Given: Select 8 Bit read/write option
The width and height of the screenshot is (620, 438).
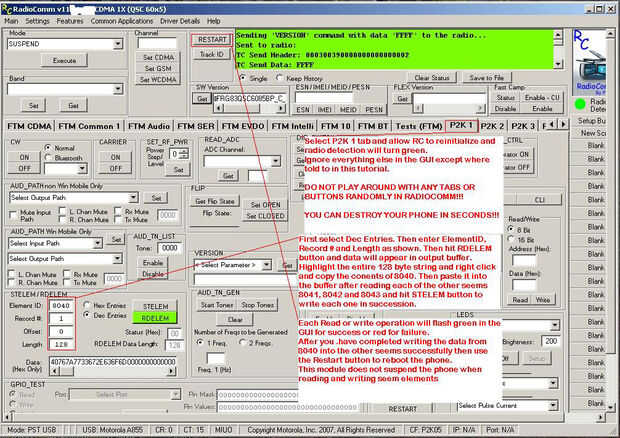Looking at the screenshot, I should pyautogui.click(x=511, y=229).
